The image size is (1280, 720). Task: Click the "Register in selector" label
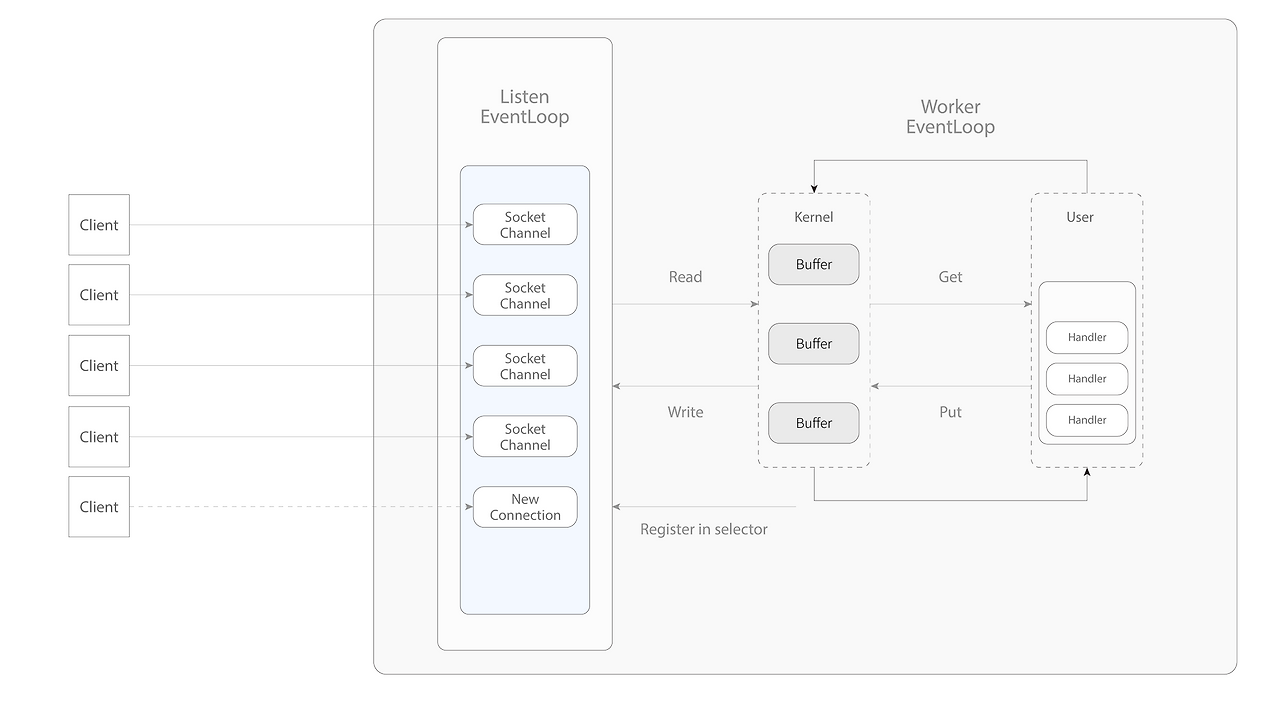(x=704, y=529)
